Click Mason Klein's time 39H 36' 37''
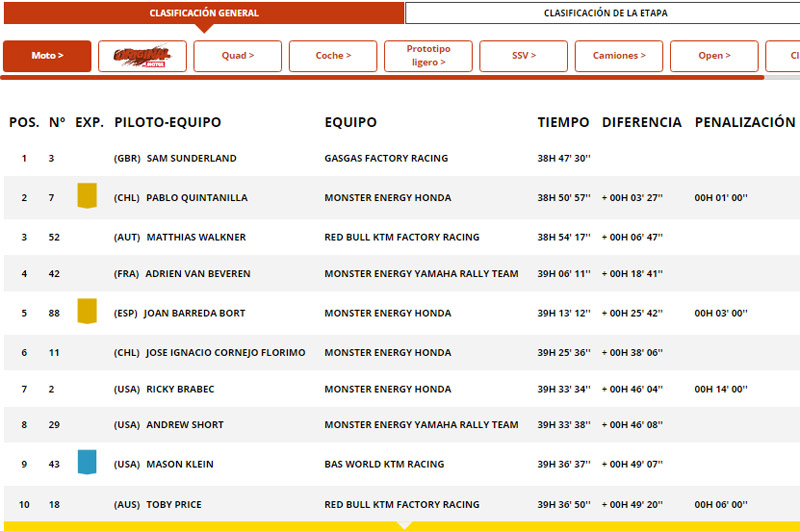800x531 pixels. click(564, 464)
